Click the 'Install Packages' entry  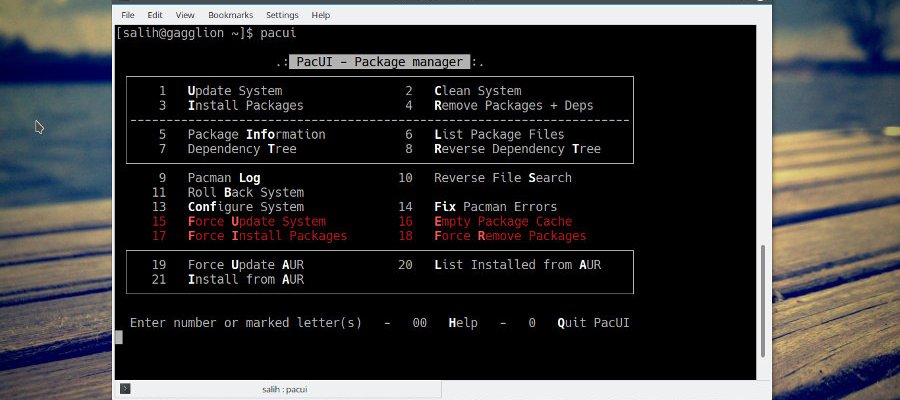(246, 106)
